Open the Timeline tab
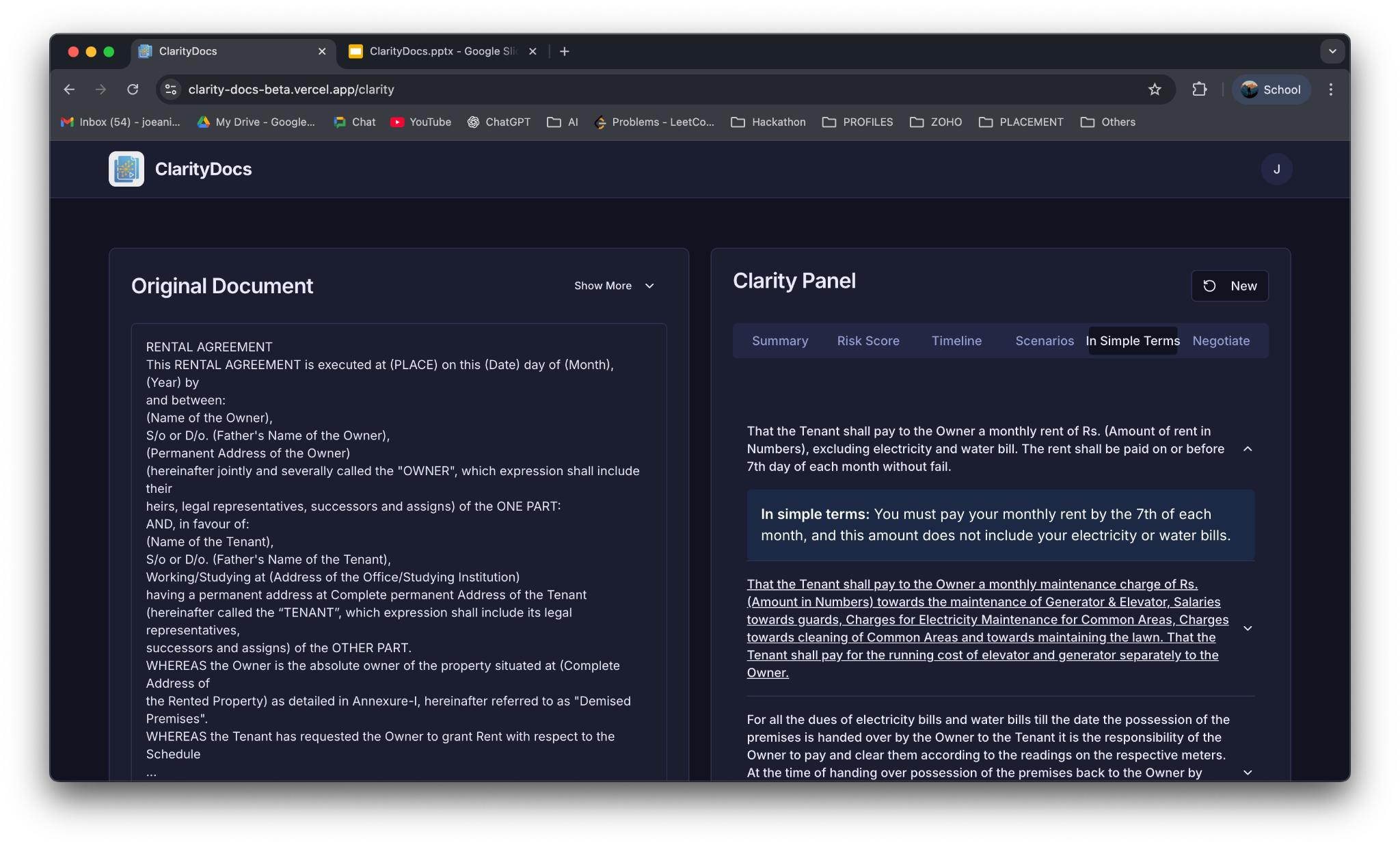The height and width of the screenshot is (847, 1400). [x=956, y=340]
